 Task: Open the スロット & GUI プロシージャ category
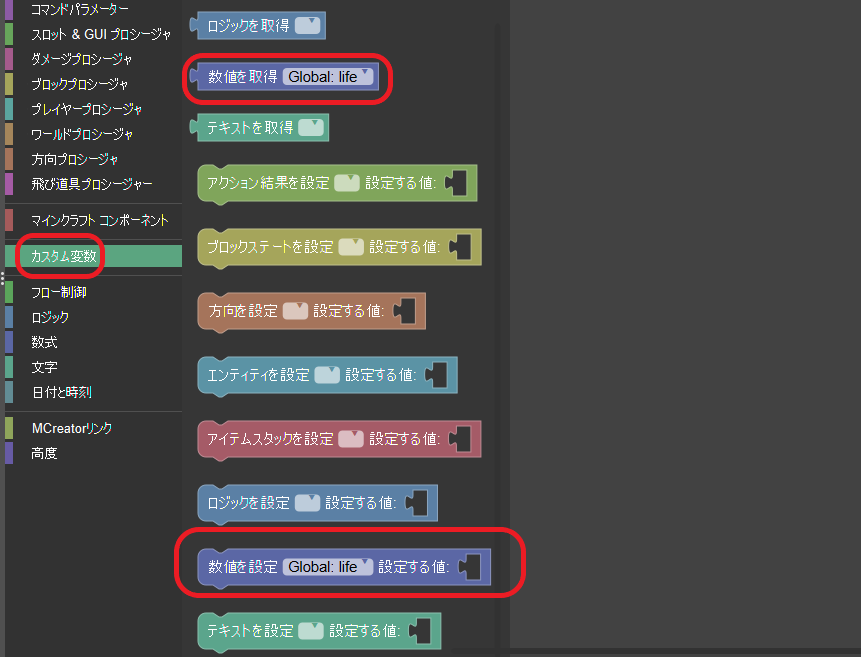(101, 35)
